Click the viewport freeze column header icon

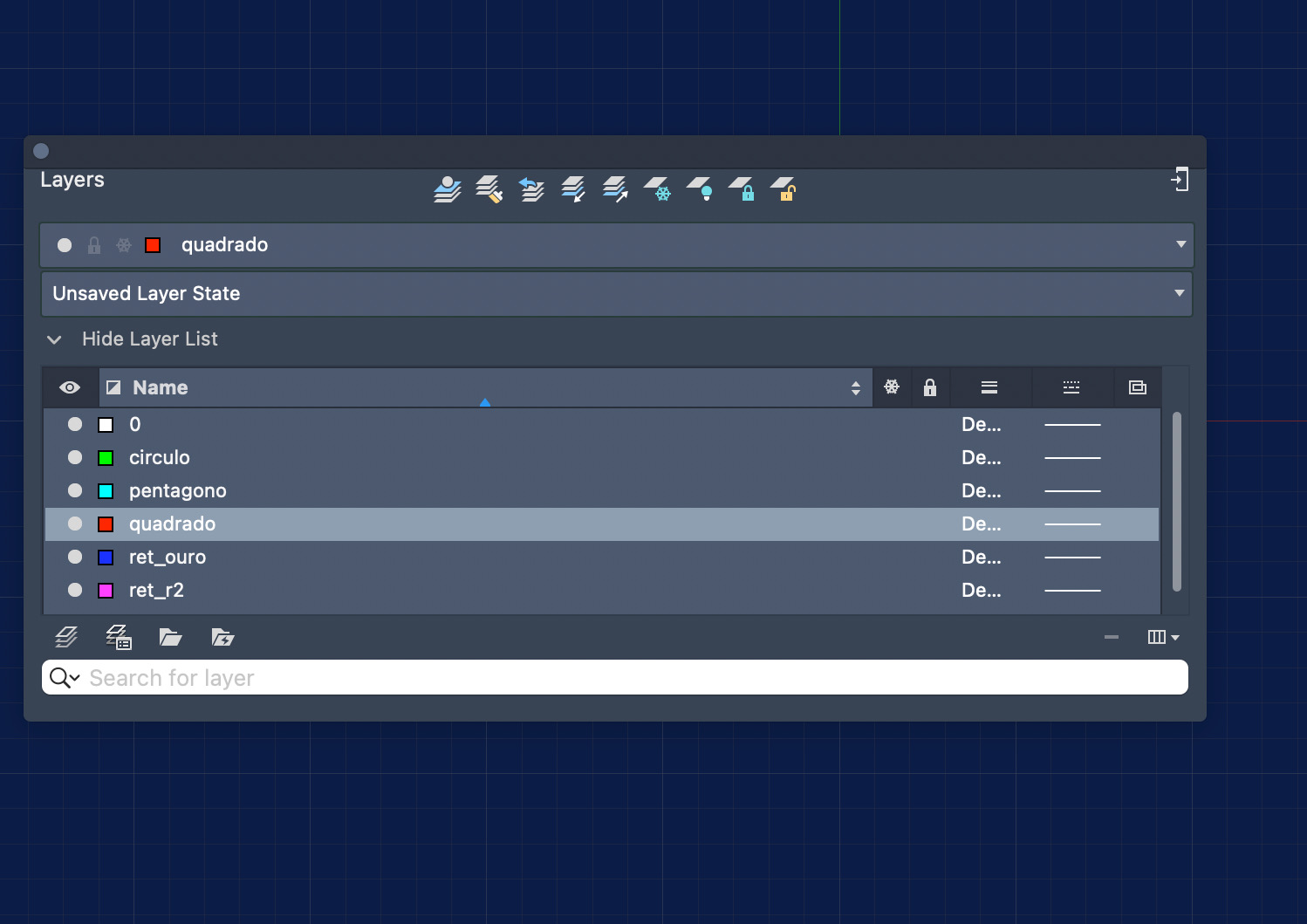1138,387
